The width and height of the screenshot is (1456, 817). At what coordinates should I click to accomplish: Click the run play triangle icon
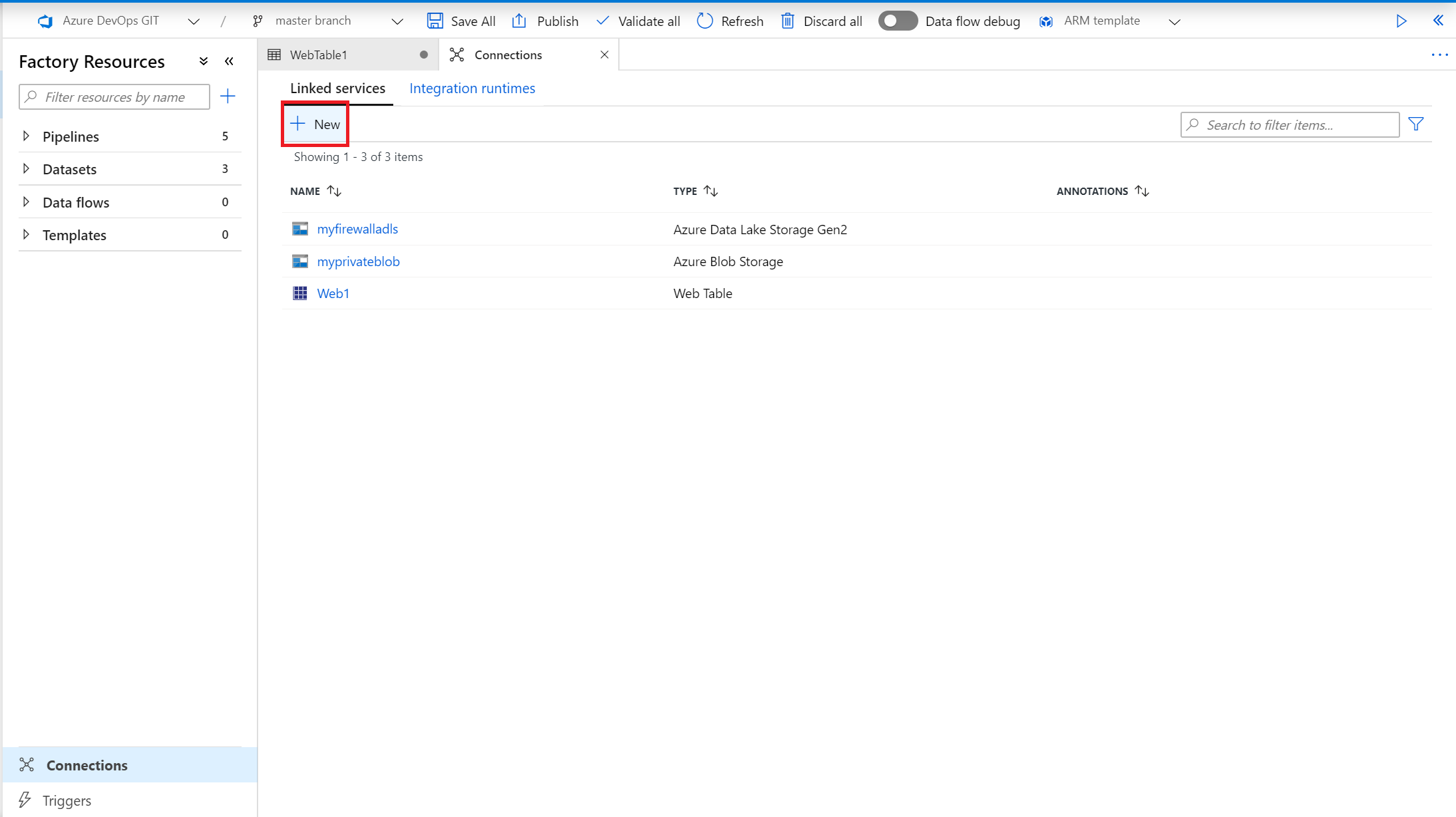point(1401,21)
